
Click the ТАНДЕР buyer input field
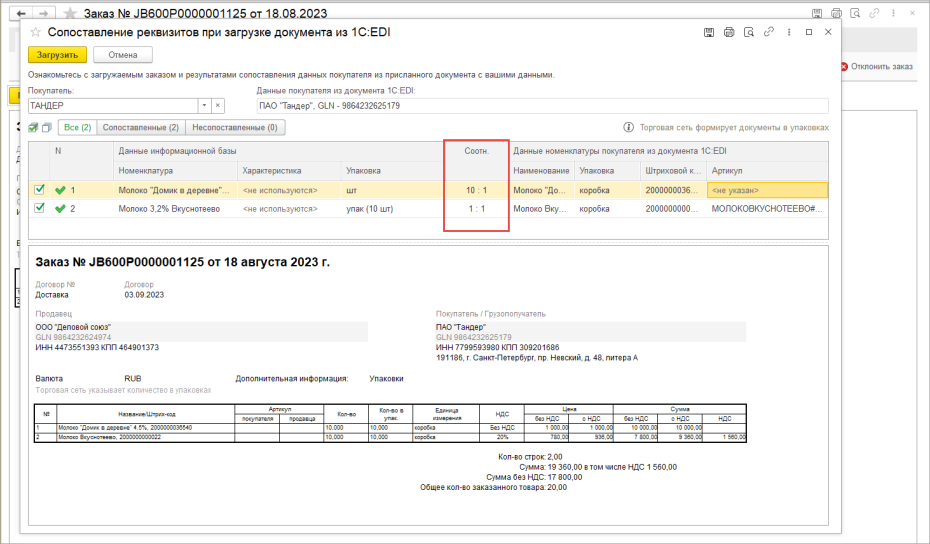(113, 106)
